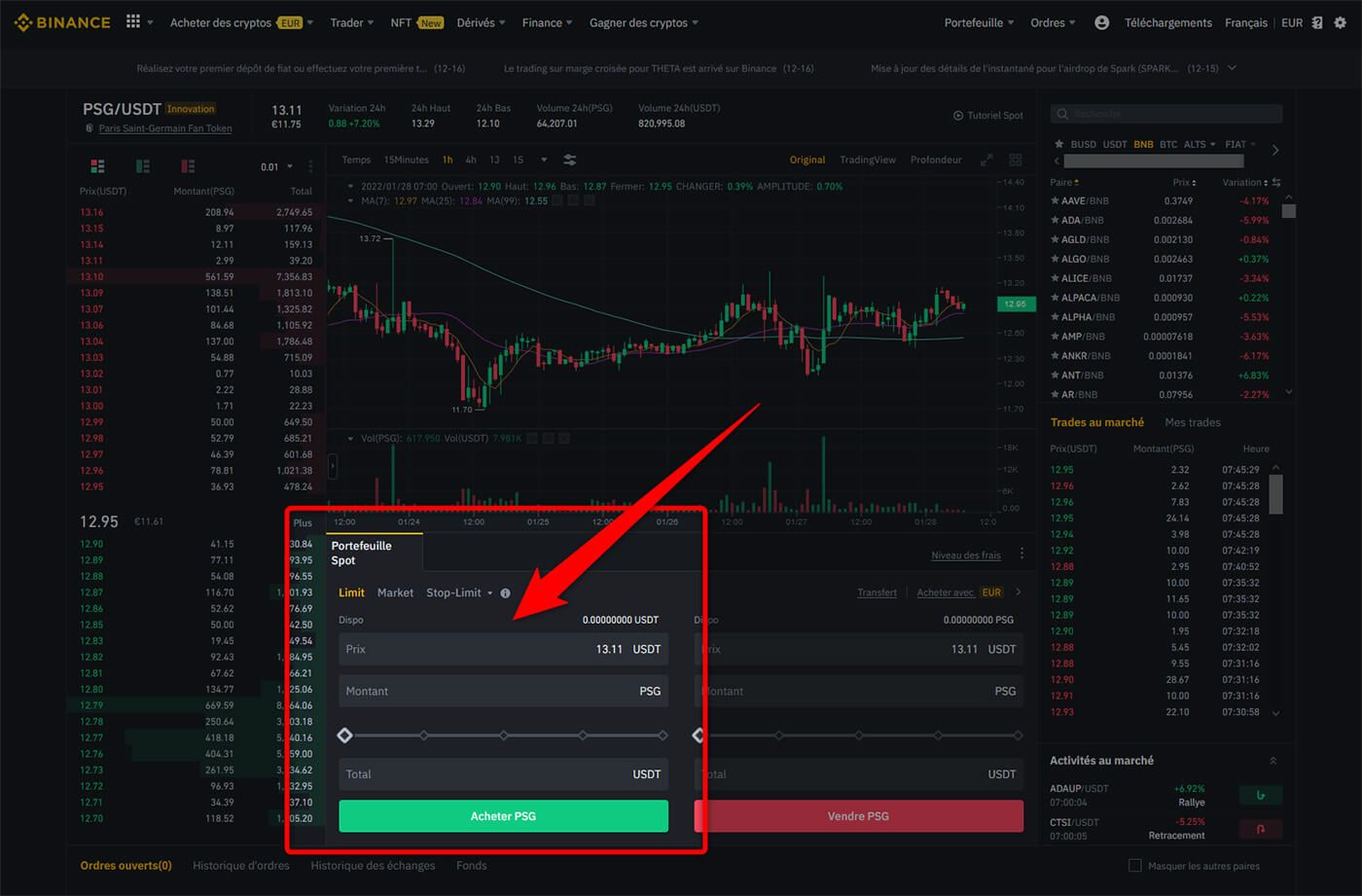
Task: Show buy orders only order book view
Action: 143,166
